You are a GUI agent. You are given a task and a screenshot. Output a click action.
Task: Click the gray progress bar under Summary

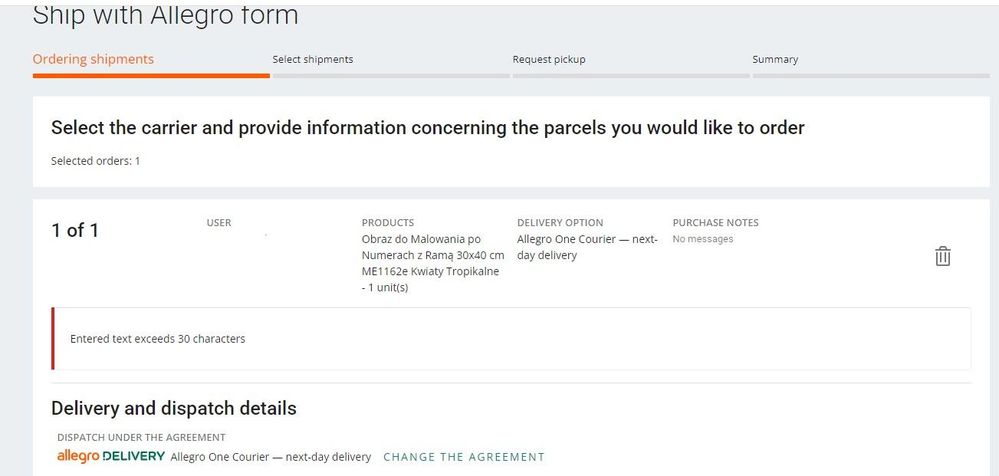[871, 76]
